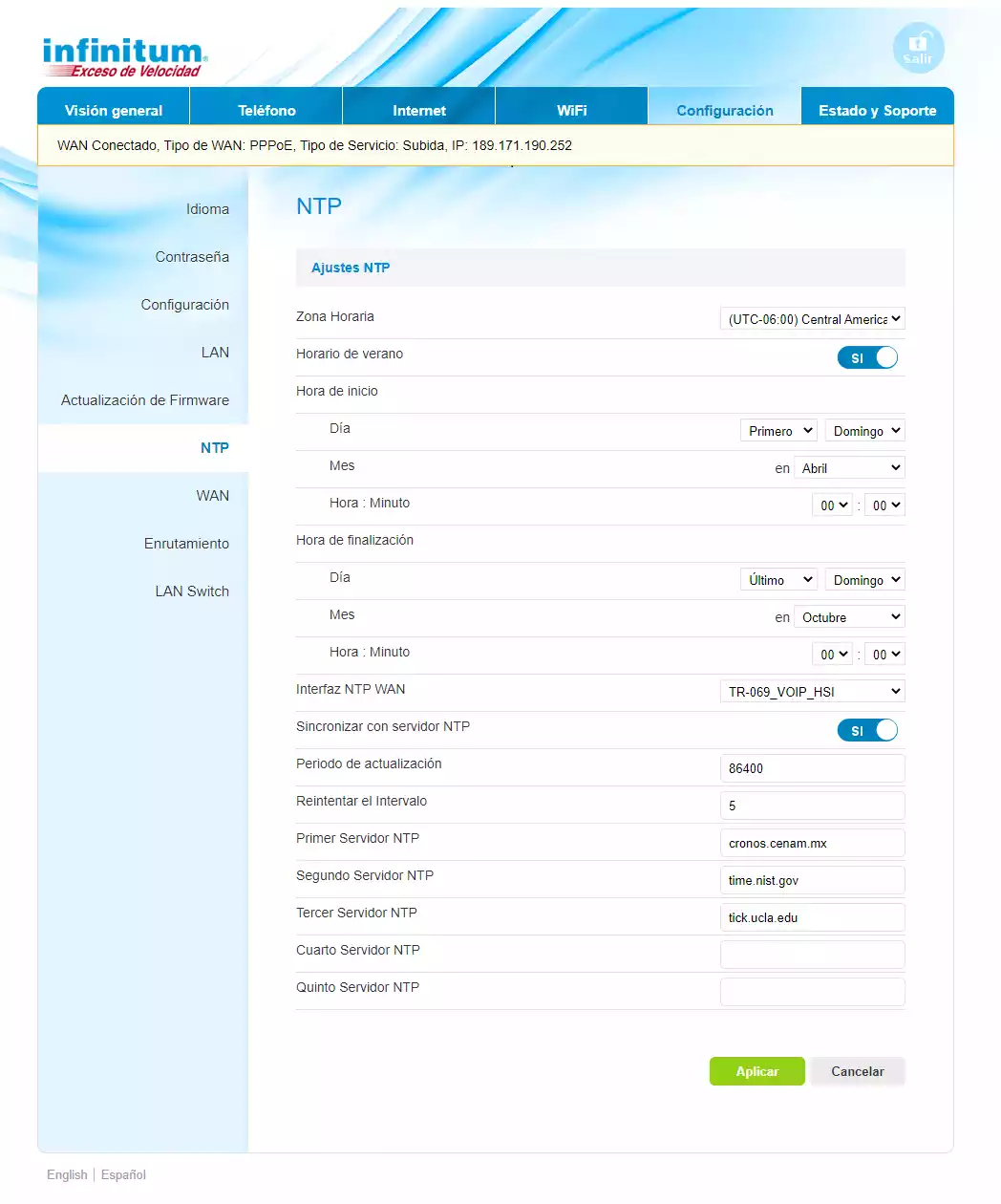Go to Estado y Soporte tab

tap(877, 110)
